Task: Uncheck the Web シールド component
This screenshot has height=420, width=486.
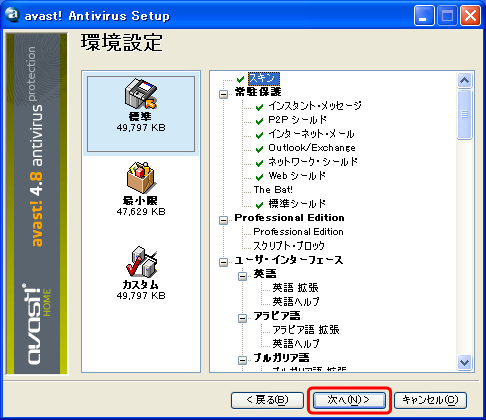Action: pyautogui.click(x=259, y=177)
